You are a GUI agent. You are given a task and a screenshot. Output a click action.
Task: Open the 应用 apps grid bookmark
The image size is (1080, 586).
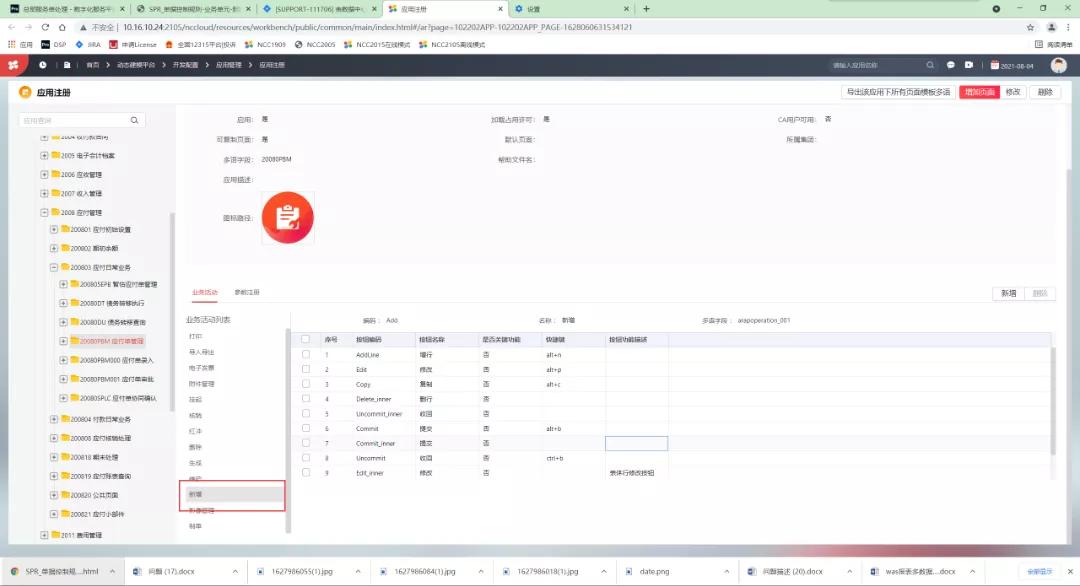click(20, 44)
